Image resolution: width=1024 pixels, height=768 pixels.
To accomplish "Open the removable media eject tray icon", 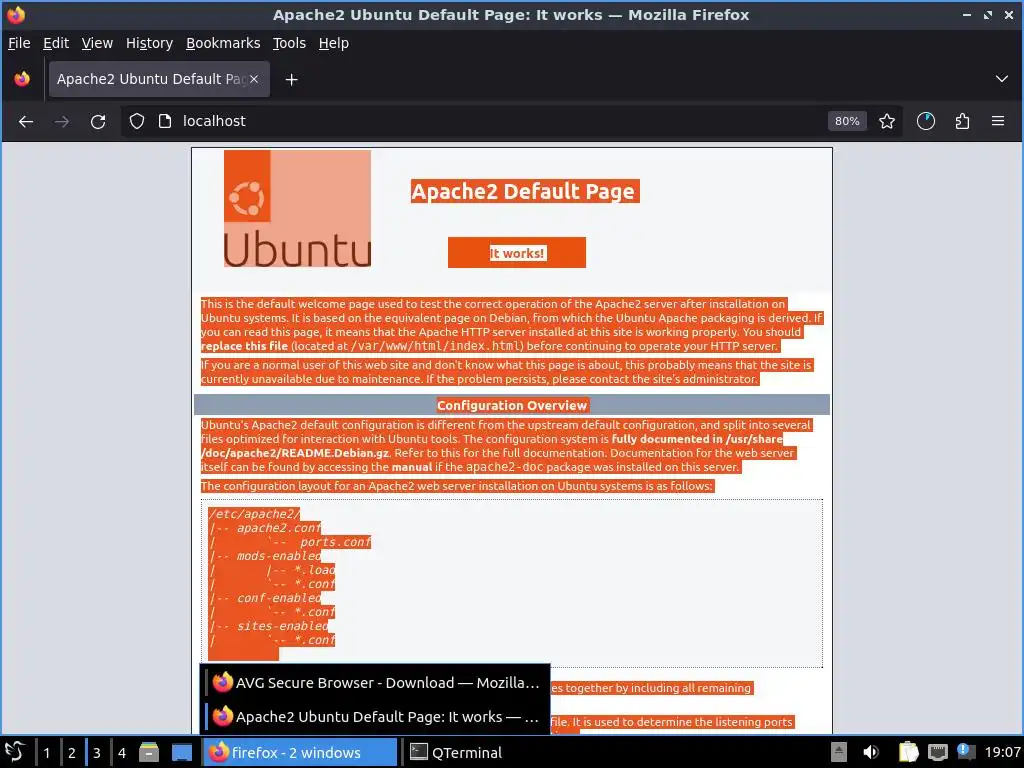I will coord(839,752).
